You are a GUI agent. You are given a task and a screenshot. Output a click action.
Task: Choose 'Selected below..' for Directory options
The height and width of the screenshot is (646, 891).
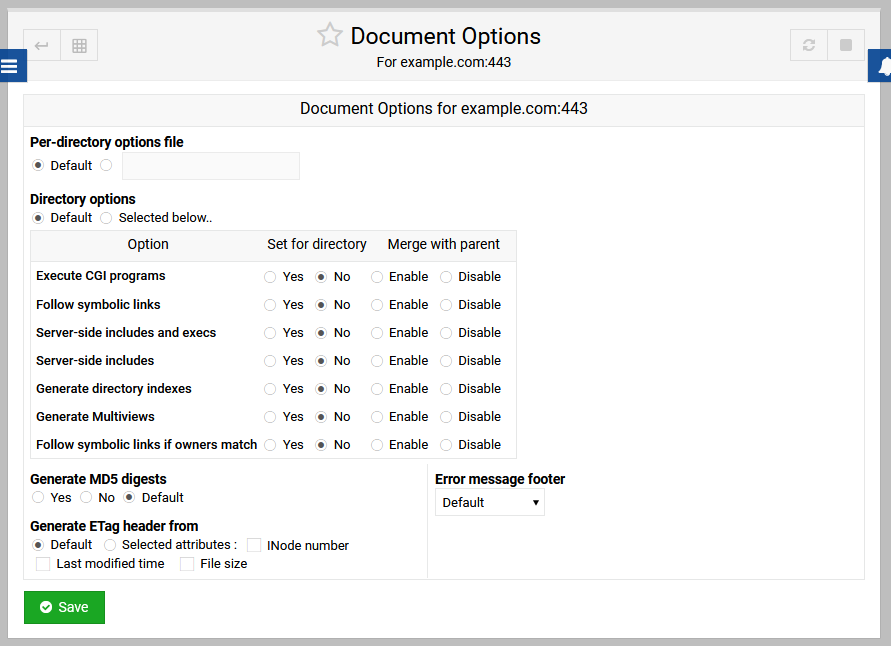pos(106,218)
